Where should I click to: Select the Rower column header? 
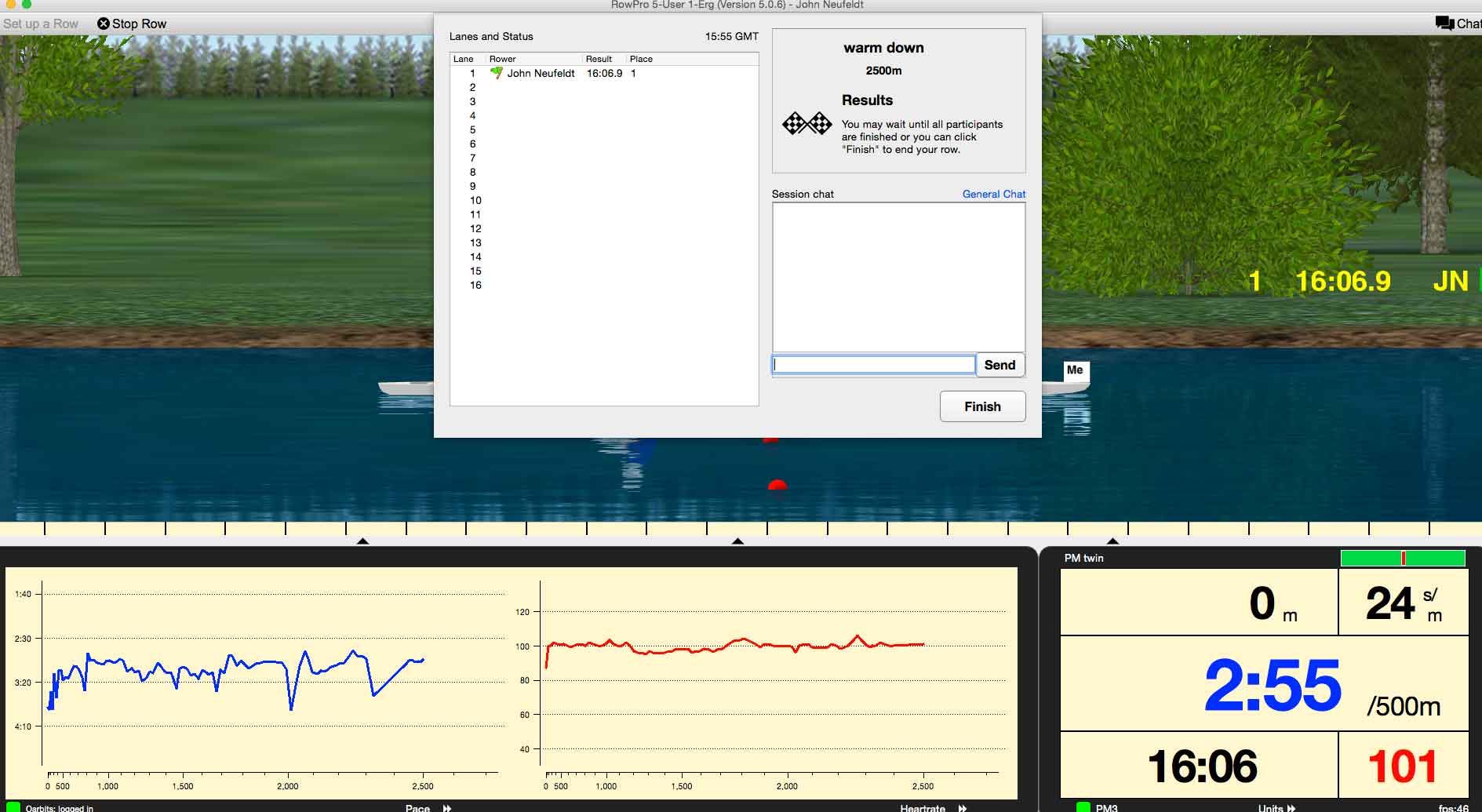[533, 59]
